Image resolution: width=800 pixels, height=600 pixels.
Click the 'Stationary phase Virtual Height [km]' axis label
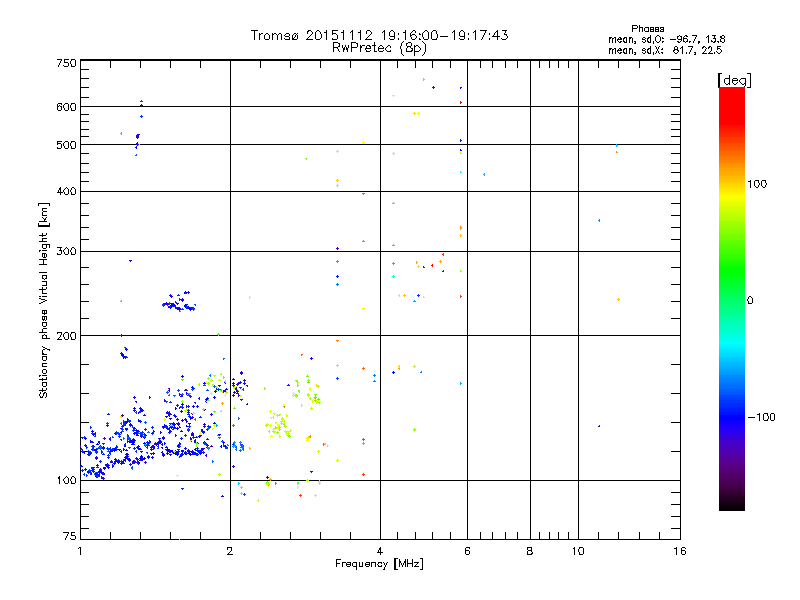(44, 301)
